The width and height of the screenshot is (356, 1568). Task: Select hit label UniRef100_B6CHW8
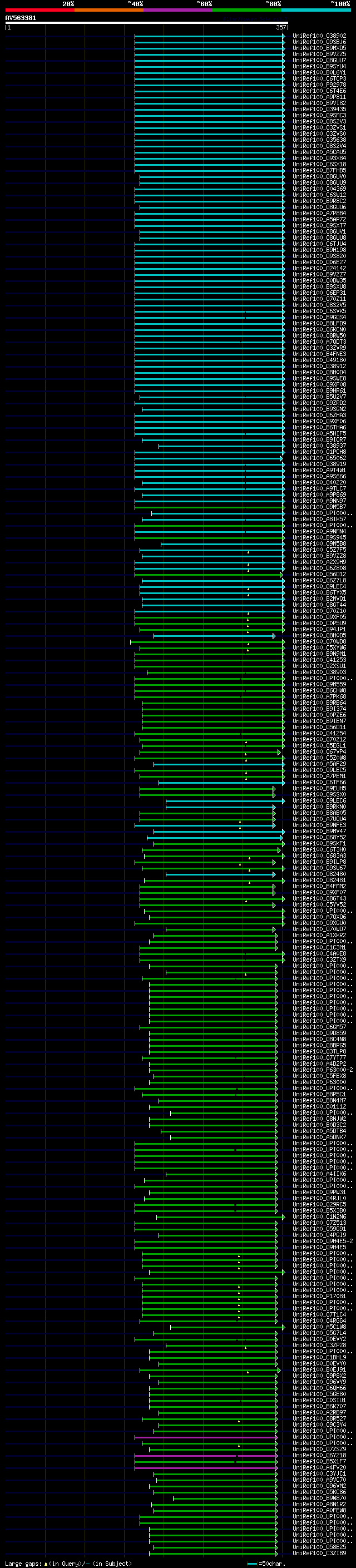tap(319, 691)
